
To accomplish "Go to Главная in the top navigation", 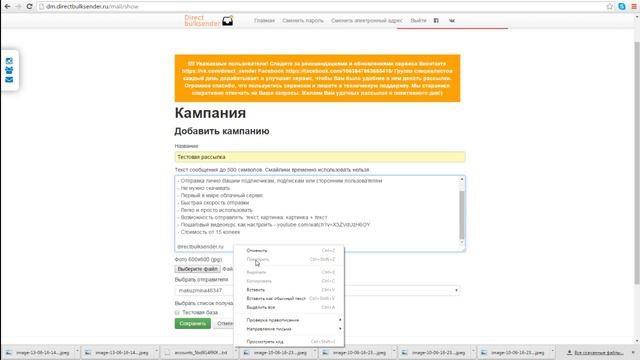I will pyautogui.click(x=264, y=20).
